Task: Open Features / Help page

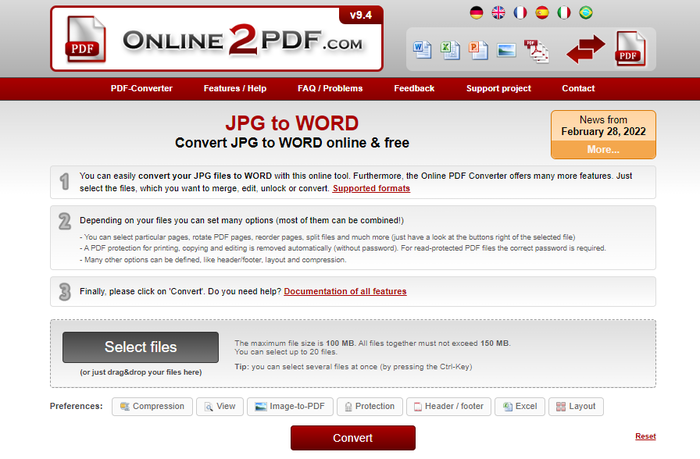Action: (235, 88)
